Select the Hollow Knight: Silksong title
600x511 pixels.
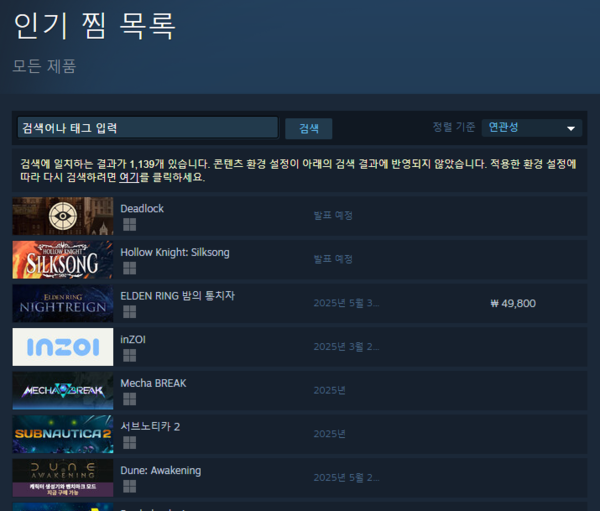(175, 252)
